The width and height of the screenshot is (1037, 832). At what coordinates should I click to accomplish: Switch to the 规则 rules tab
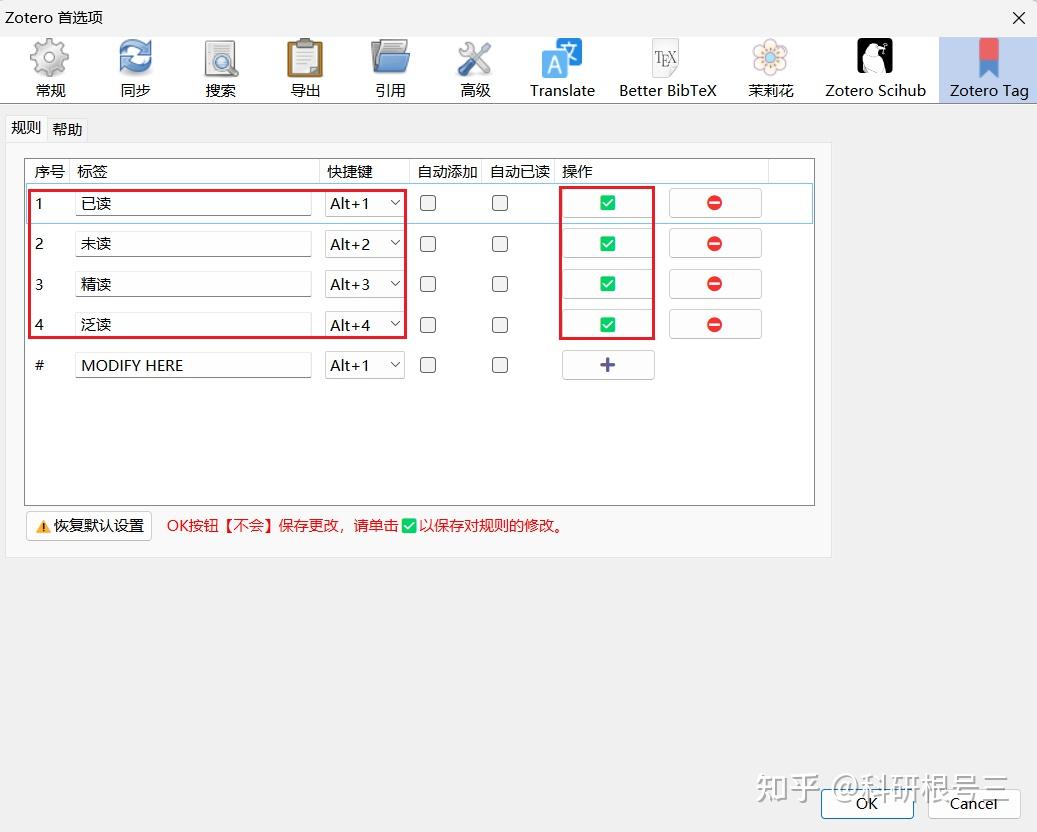pos(26,128)
